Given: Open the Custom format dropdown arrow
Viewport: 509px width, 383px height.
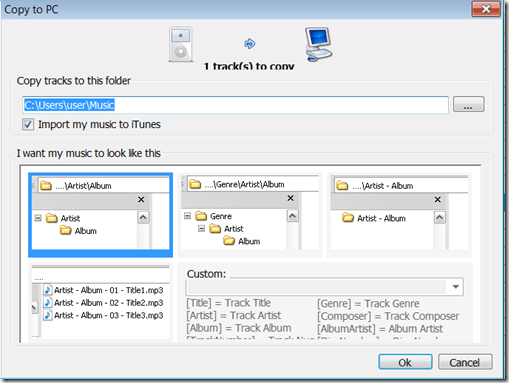Looking at the screenshot, I should (x=456, y=287).
